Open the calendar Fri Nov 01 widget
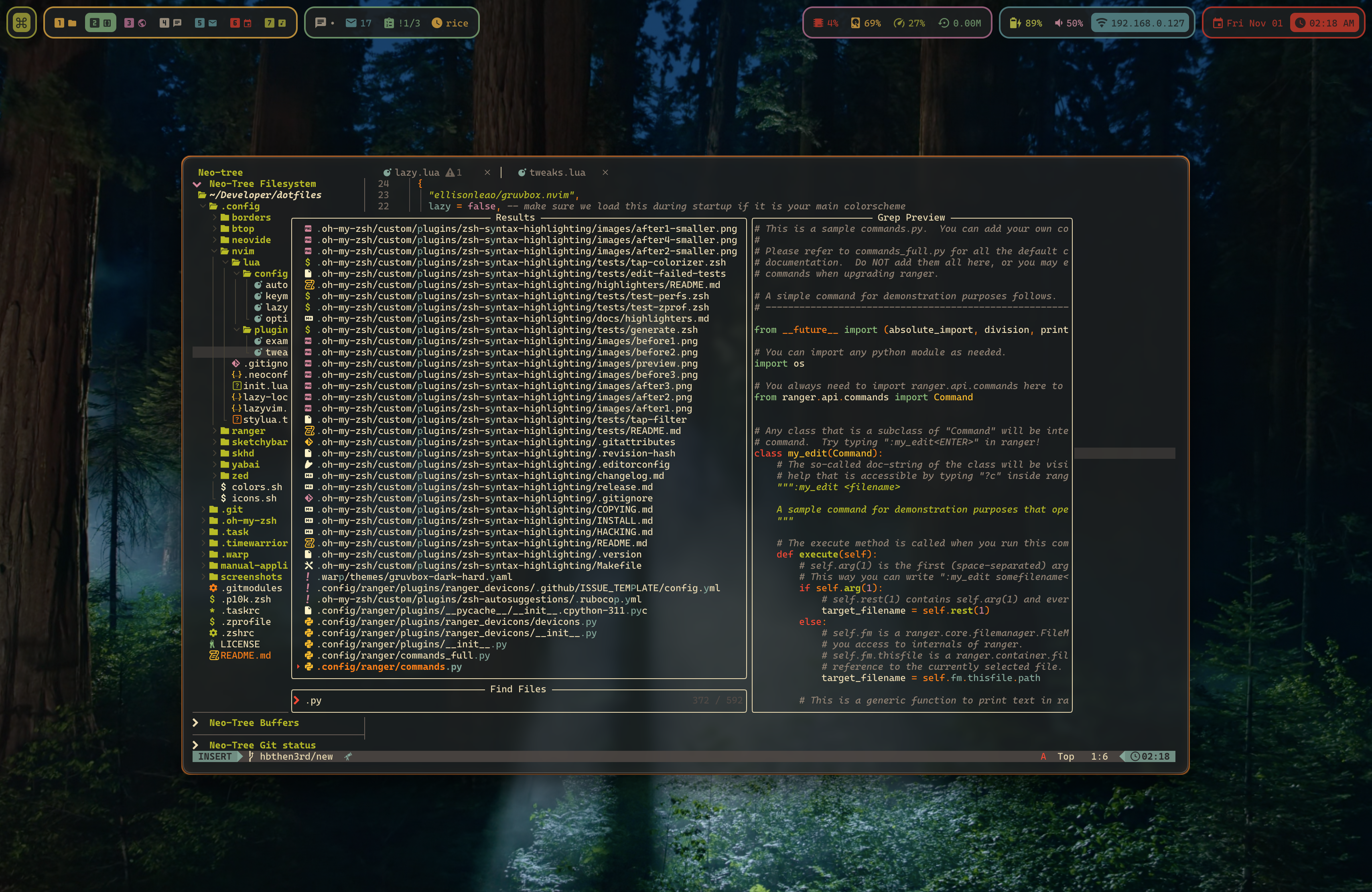The image size is (1372, 892). pyautogui.click(x=1248, y=23)
